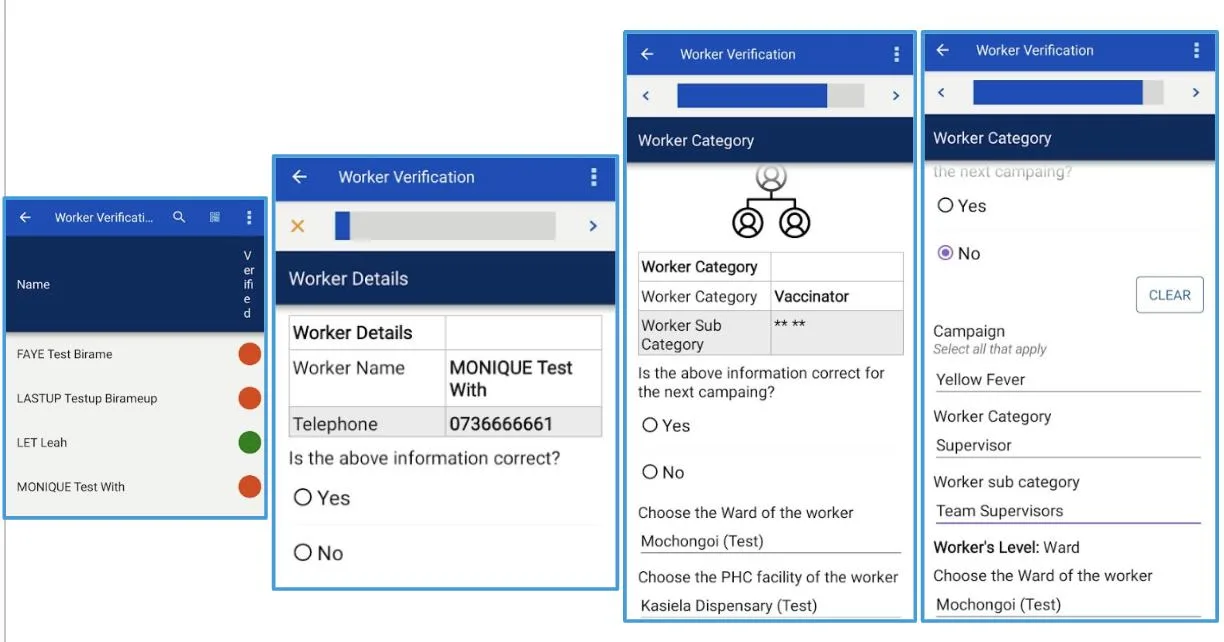Open overflow menu on Worker Details screen
This screenshot has height=642, width=1224.
pos(594,177)
